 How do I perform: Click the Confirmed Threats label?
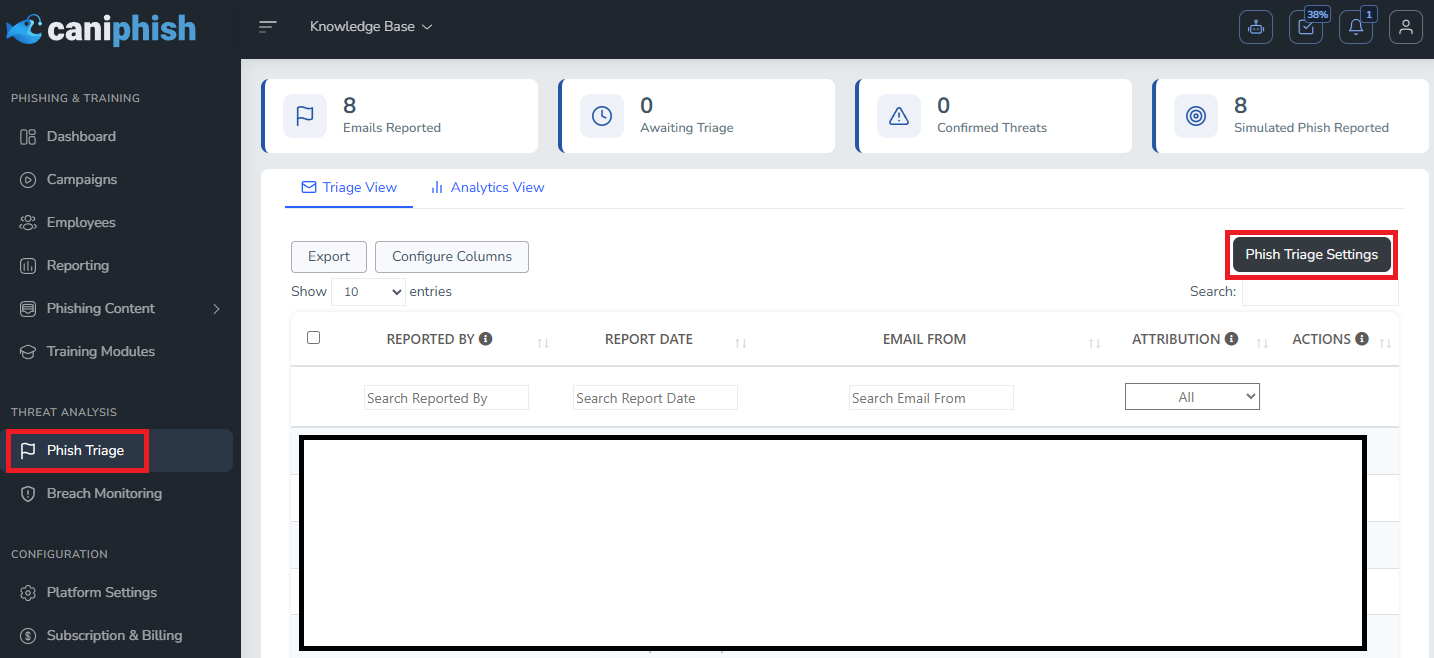(992, 128)
